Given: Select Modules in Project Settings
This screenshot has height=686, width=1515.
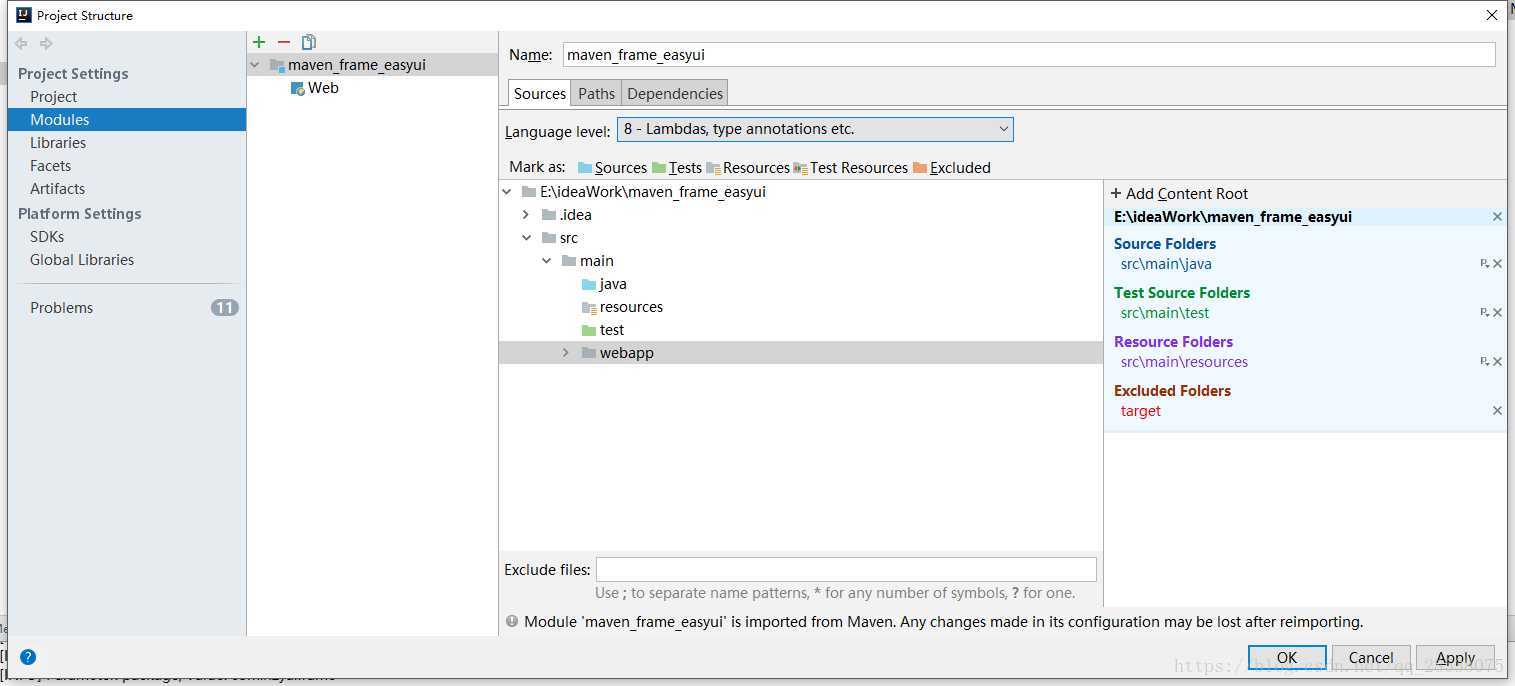Looking at the screenshot, I should pyautogui.click(x=126, y=120).
